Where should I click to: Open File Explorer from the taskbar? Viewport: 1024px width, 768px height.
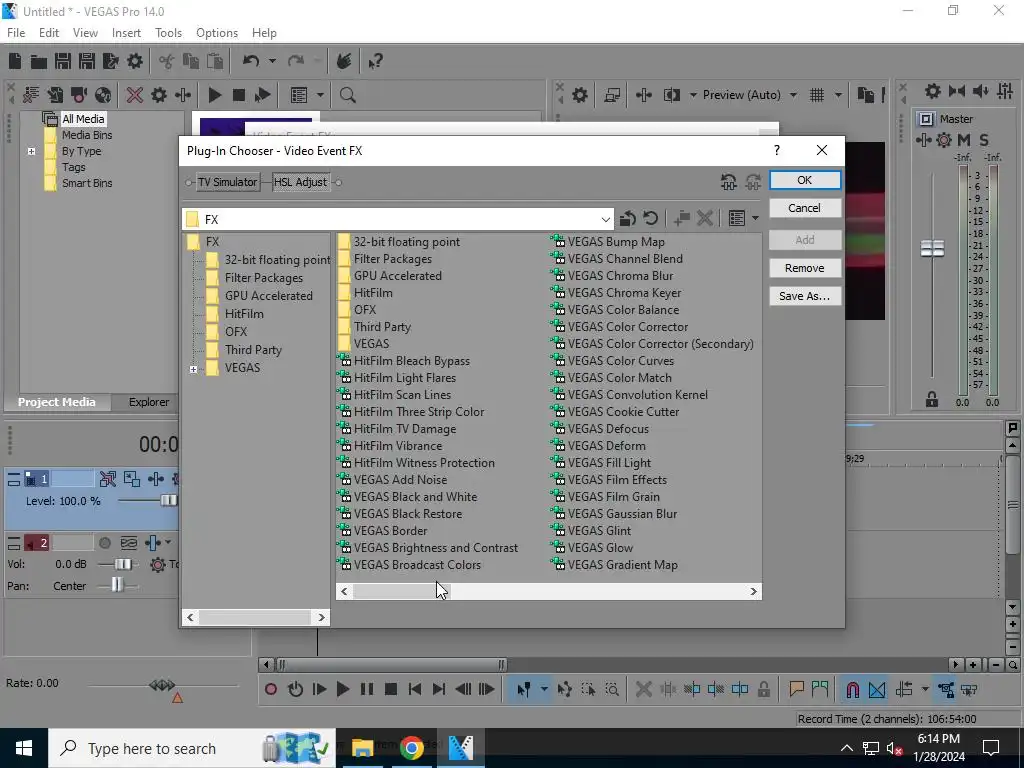click(x=362, y=748)
